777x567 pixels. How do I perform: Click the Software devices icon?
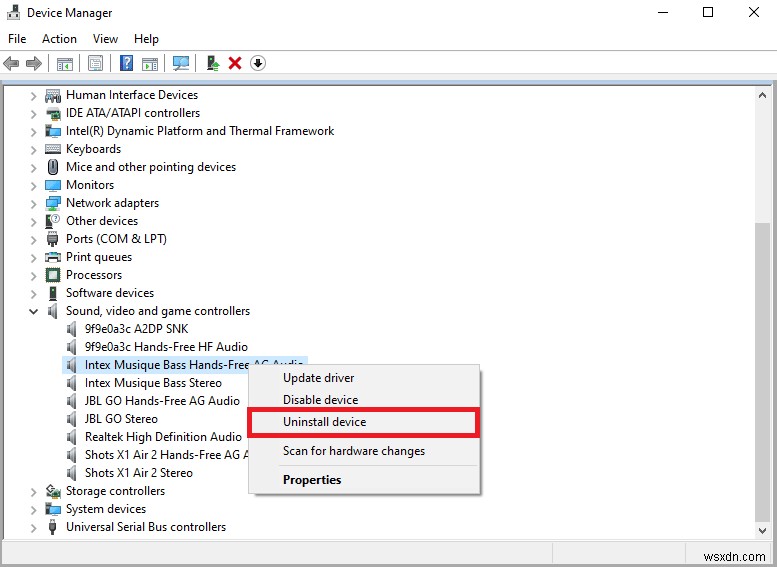coord(53,293)
